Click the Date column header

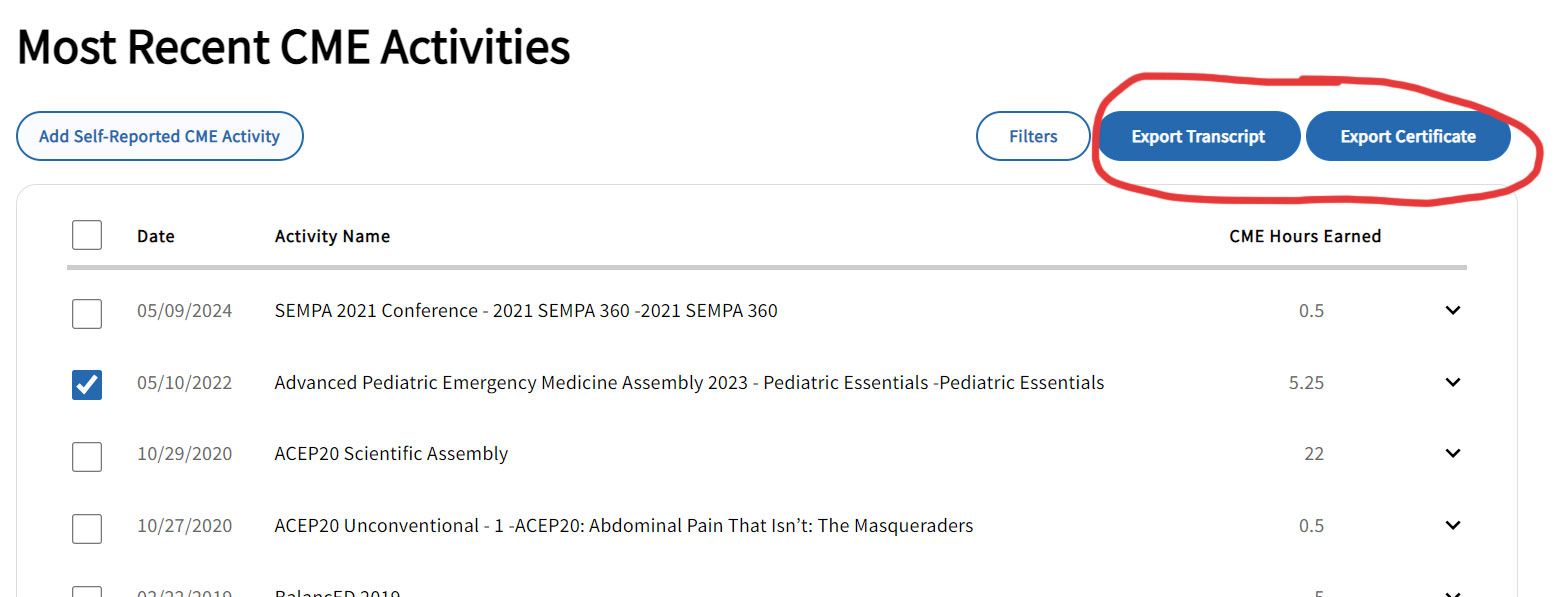coord(156,237)
